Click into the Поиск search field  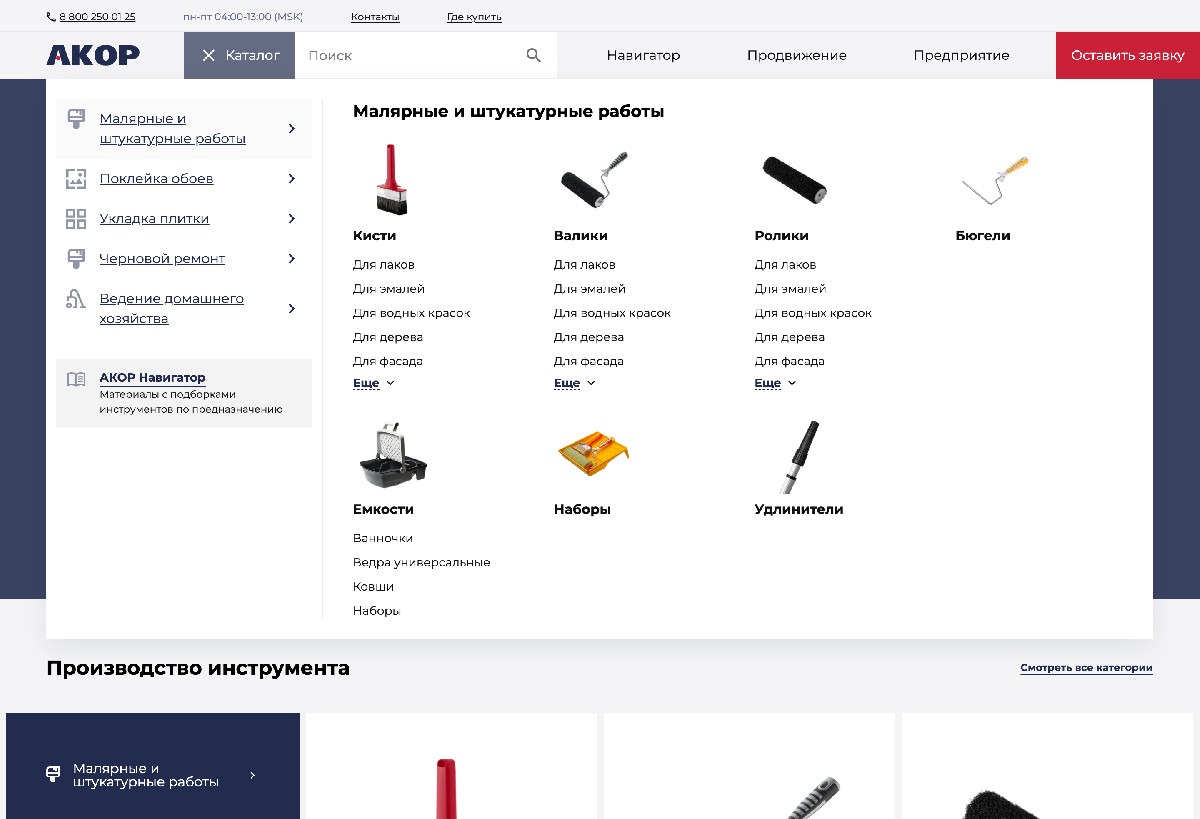410,56
